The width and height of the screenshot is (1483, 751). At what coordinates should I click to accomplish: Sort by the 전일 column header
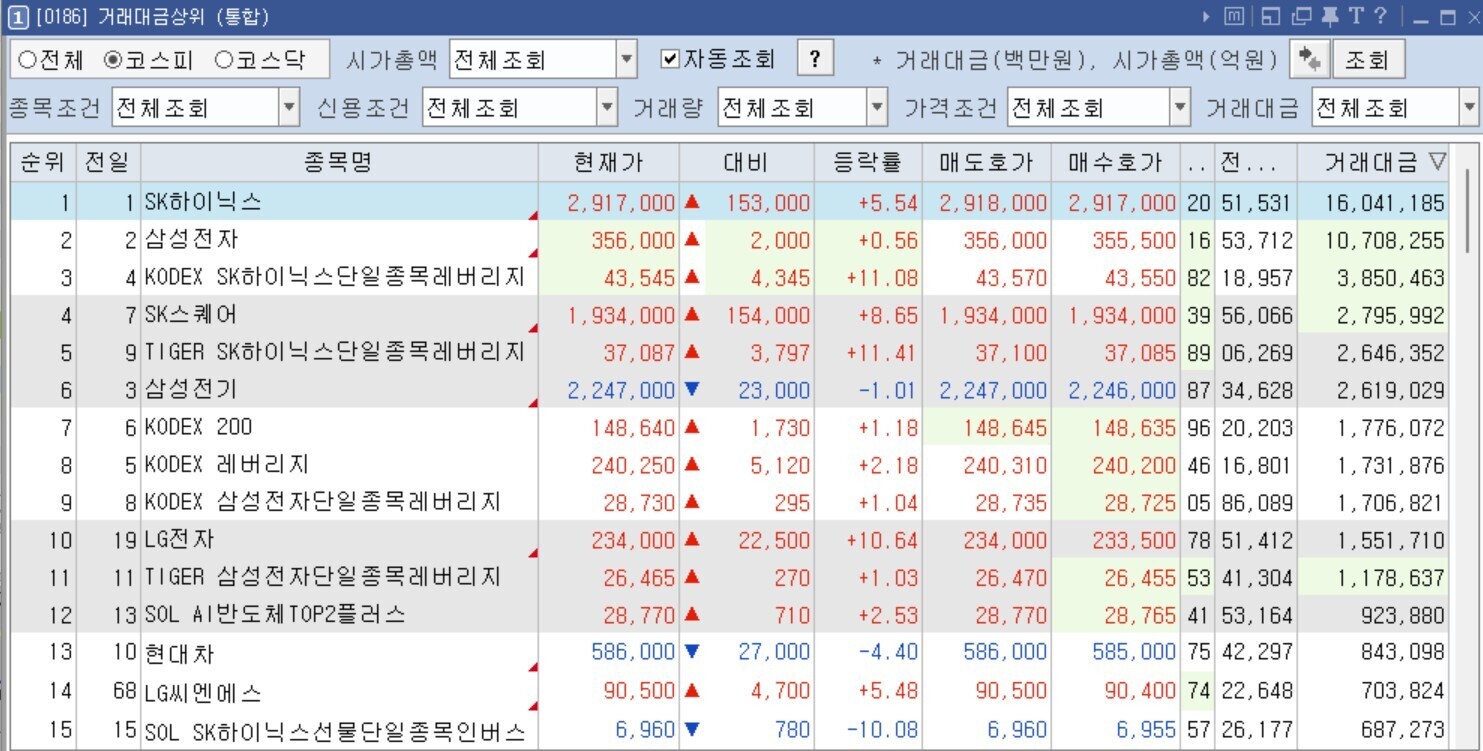pyautogui.click(x=108, y=162)
